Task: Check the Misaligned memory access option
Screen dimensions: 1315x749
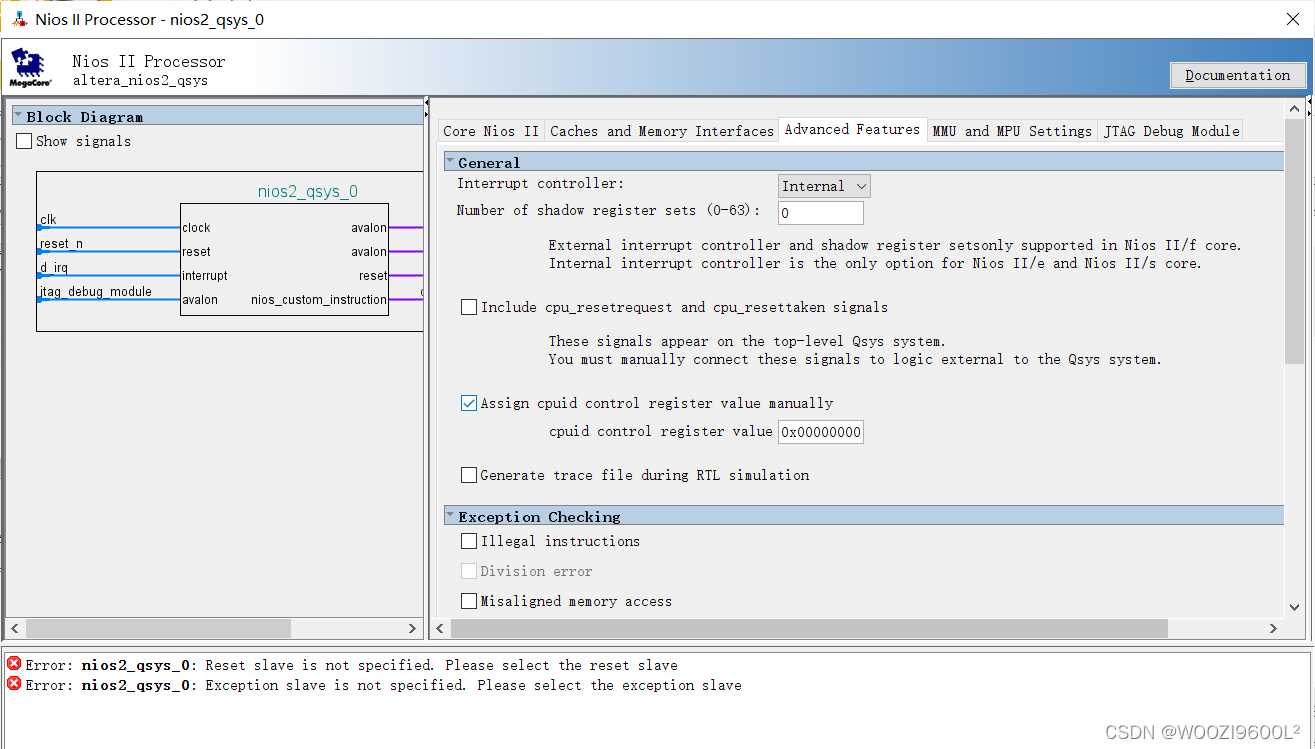Action: 469,601
